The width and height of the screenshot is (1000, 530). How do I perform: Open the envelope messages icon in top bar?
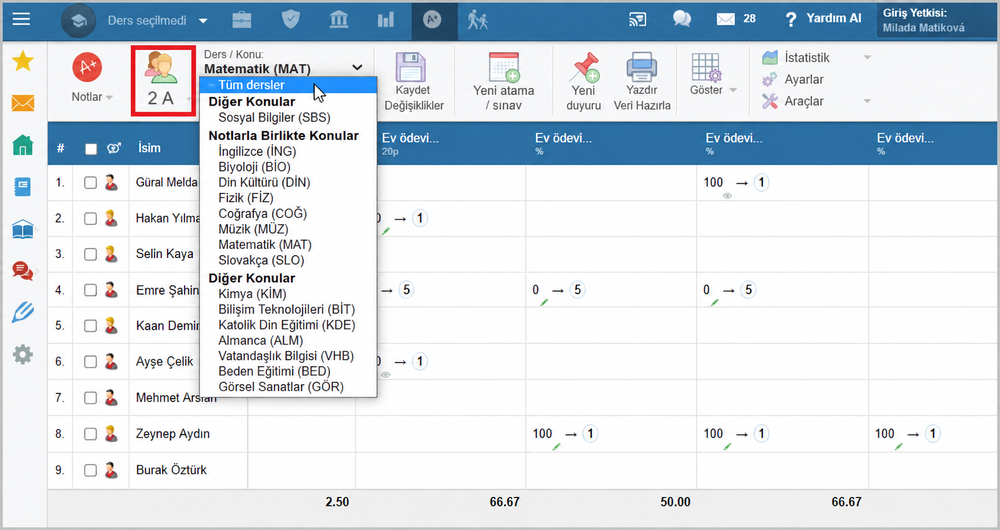726,20
